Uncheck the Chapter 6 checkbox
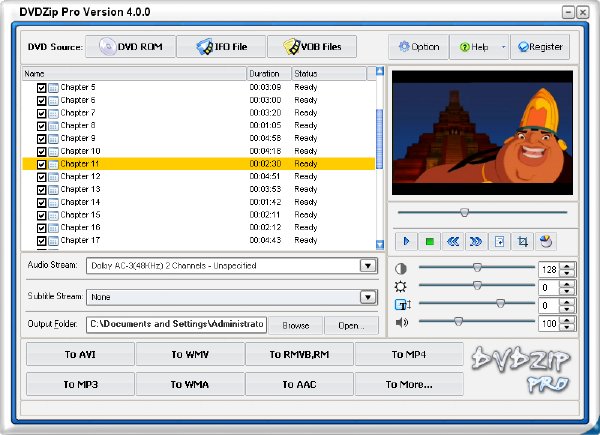The image size is (600, 435). tap(41, 101)
